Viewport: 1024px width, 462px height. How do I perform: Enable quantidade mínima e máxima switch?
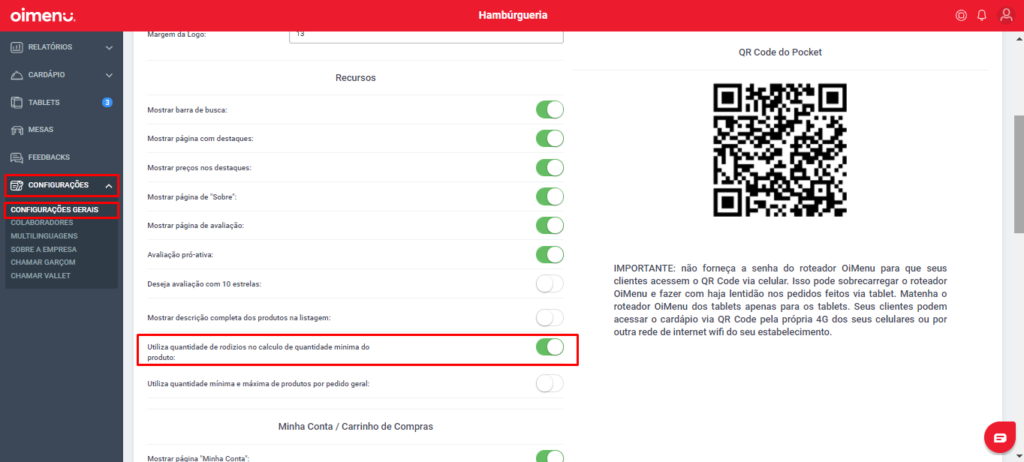click(549, 384)
